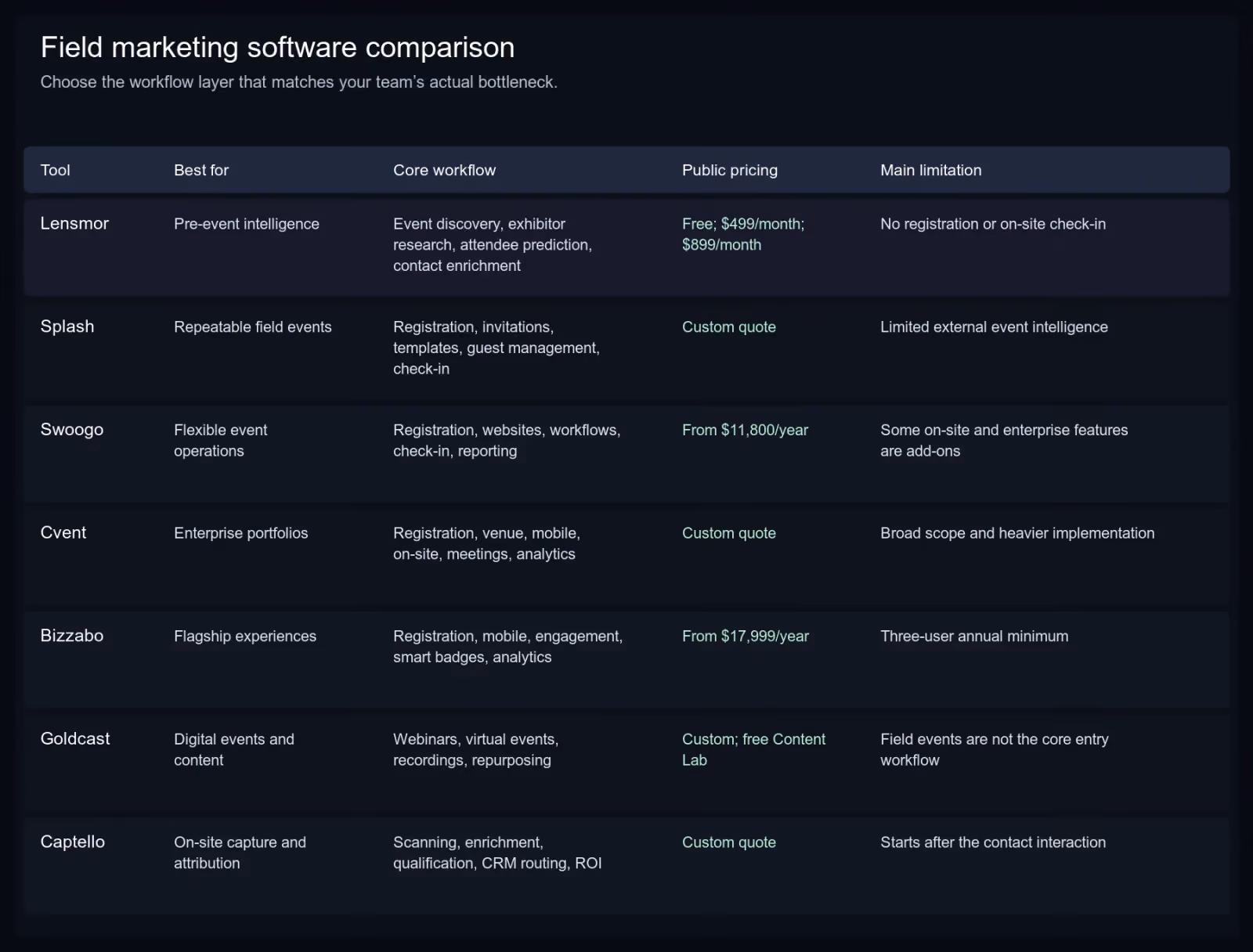The height and width of the screenshot is (952, 1253).
Task: Click 'From $11,800/year' pricing
Action: (745, 430)
